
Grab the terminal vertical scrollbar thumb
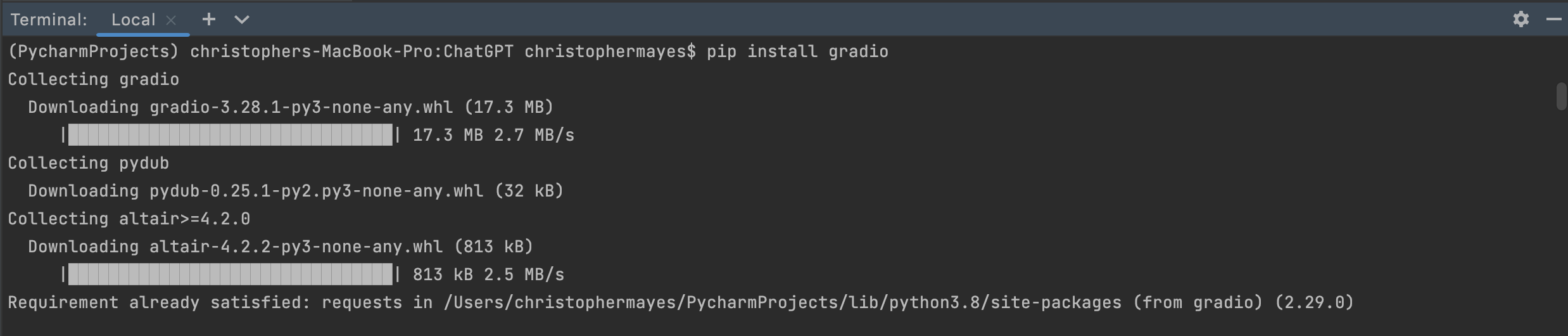[x=1561, y=96]
